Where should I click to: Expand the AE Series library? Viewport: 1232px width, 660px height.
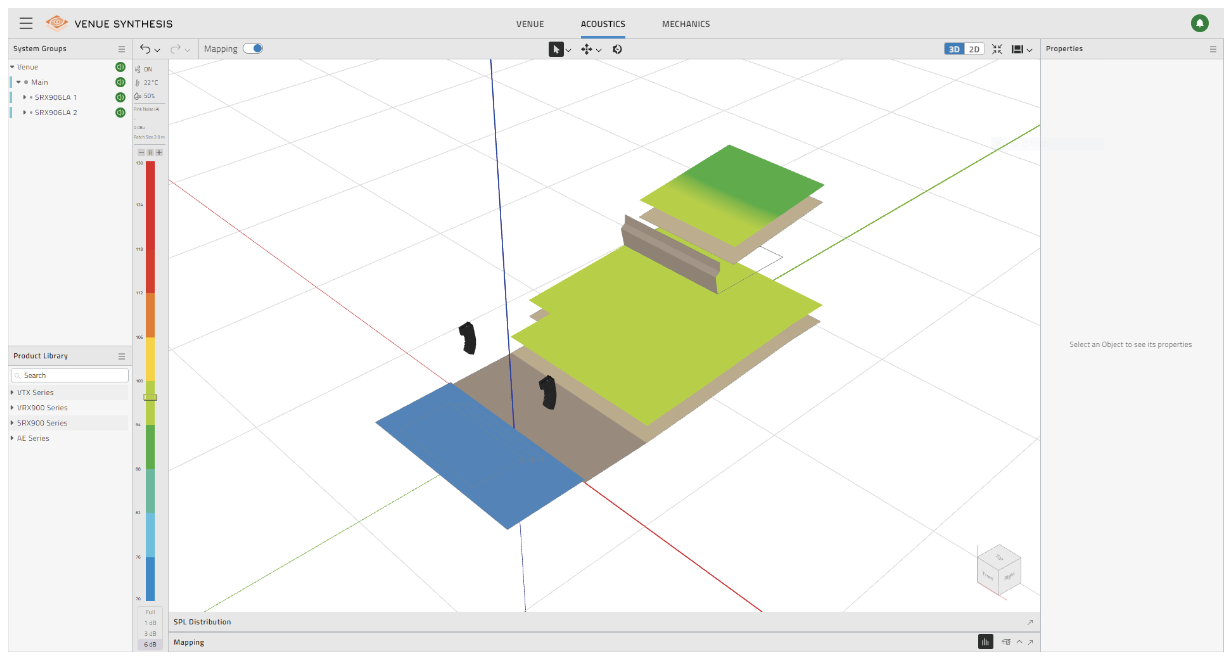(x=13, y=438)
